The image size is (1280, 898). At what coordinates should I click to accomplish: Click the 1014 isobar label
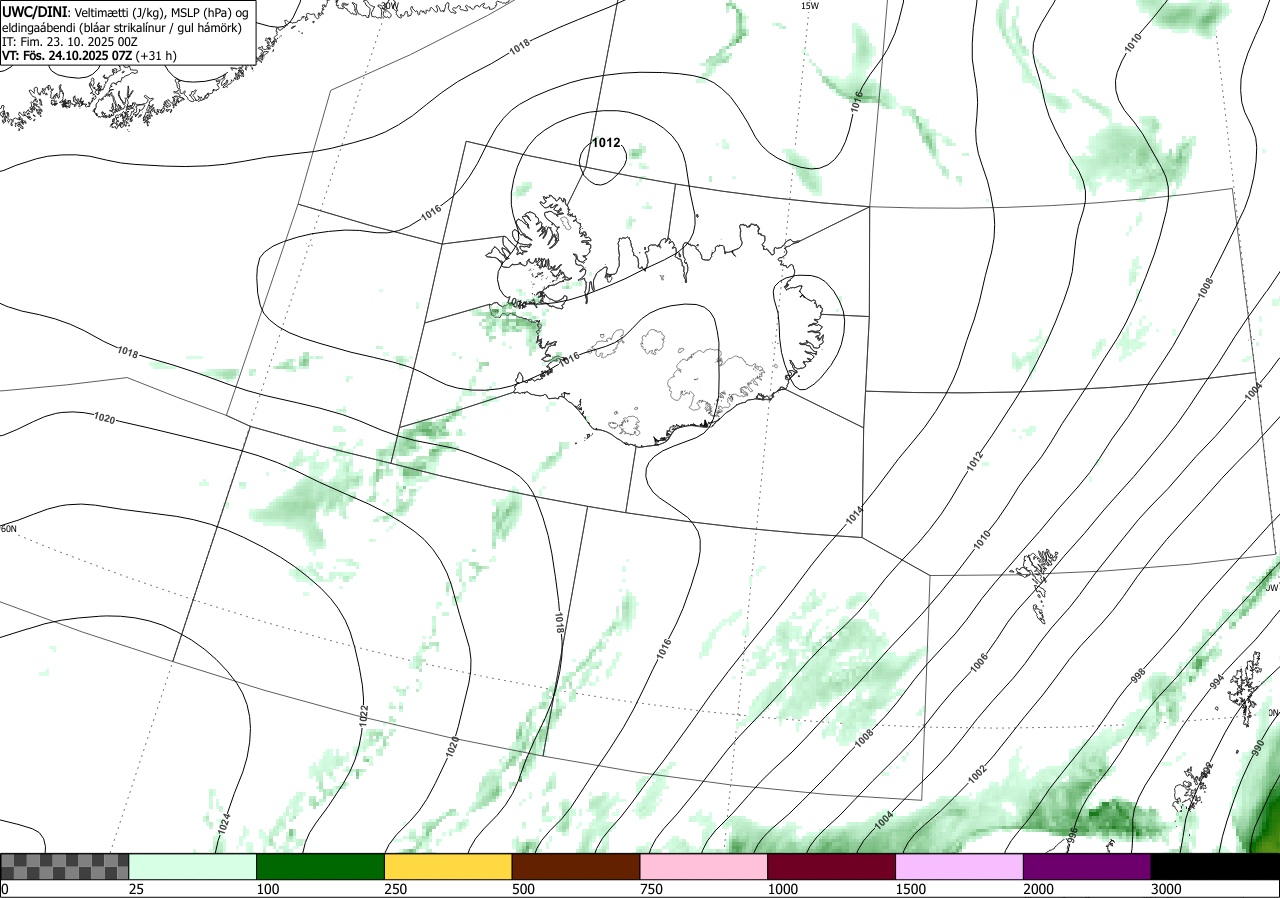[x=854, y=516]
